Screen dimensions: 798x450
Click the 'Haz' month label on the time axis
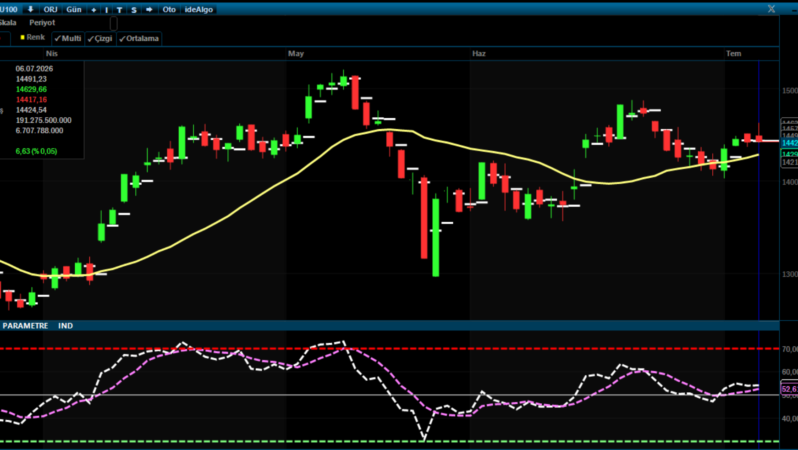pos(478,53)
